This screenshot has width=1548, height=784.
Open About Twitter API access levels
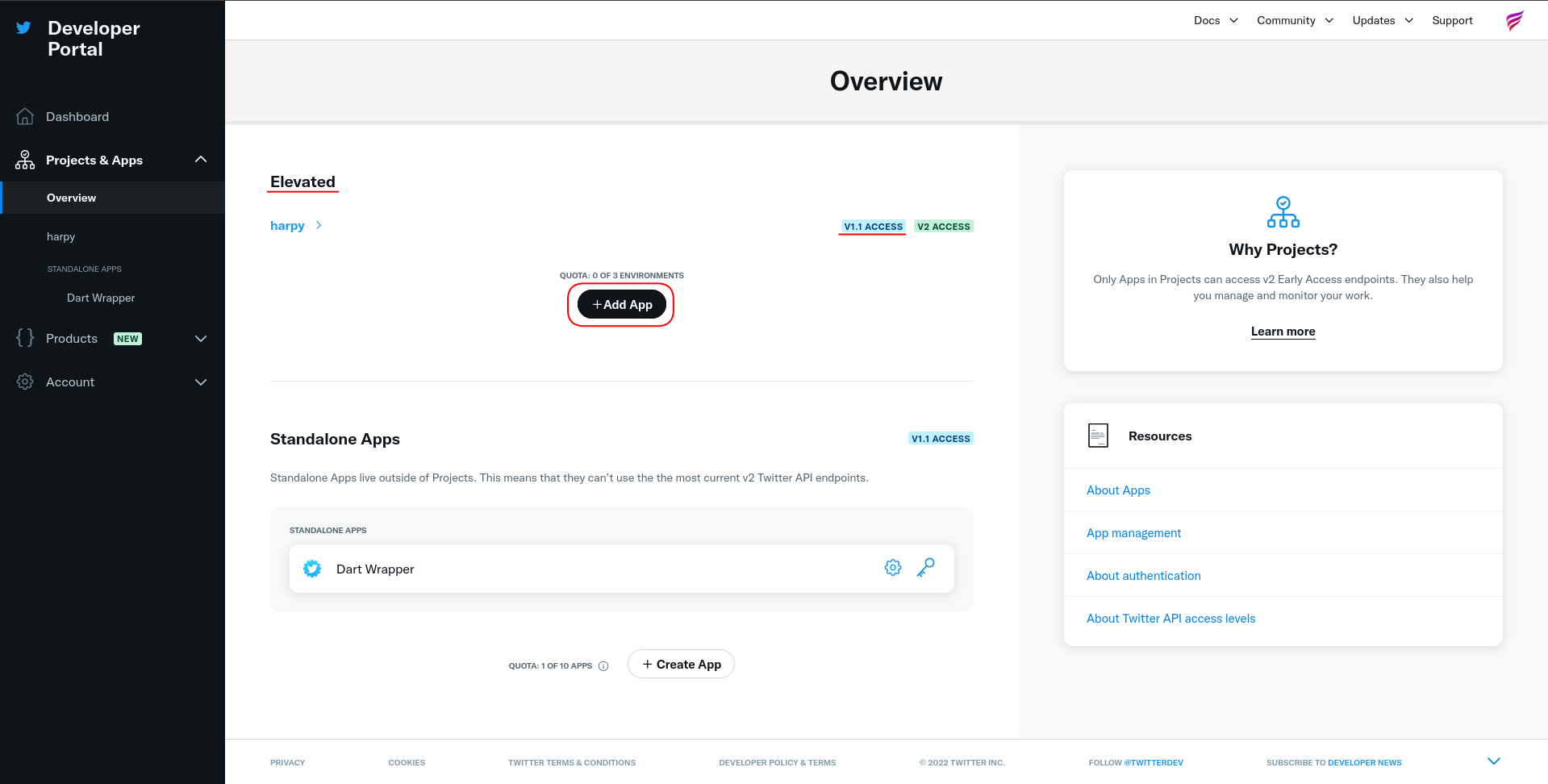click(1170, 618)
